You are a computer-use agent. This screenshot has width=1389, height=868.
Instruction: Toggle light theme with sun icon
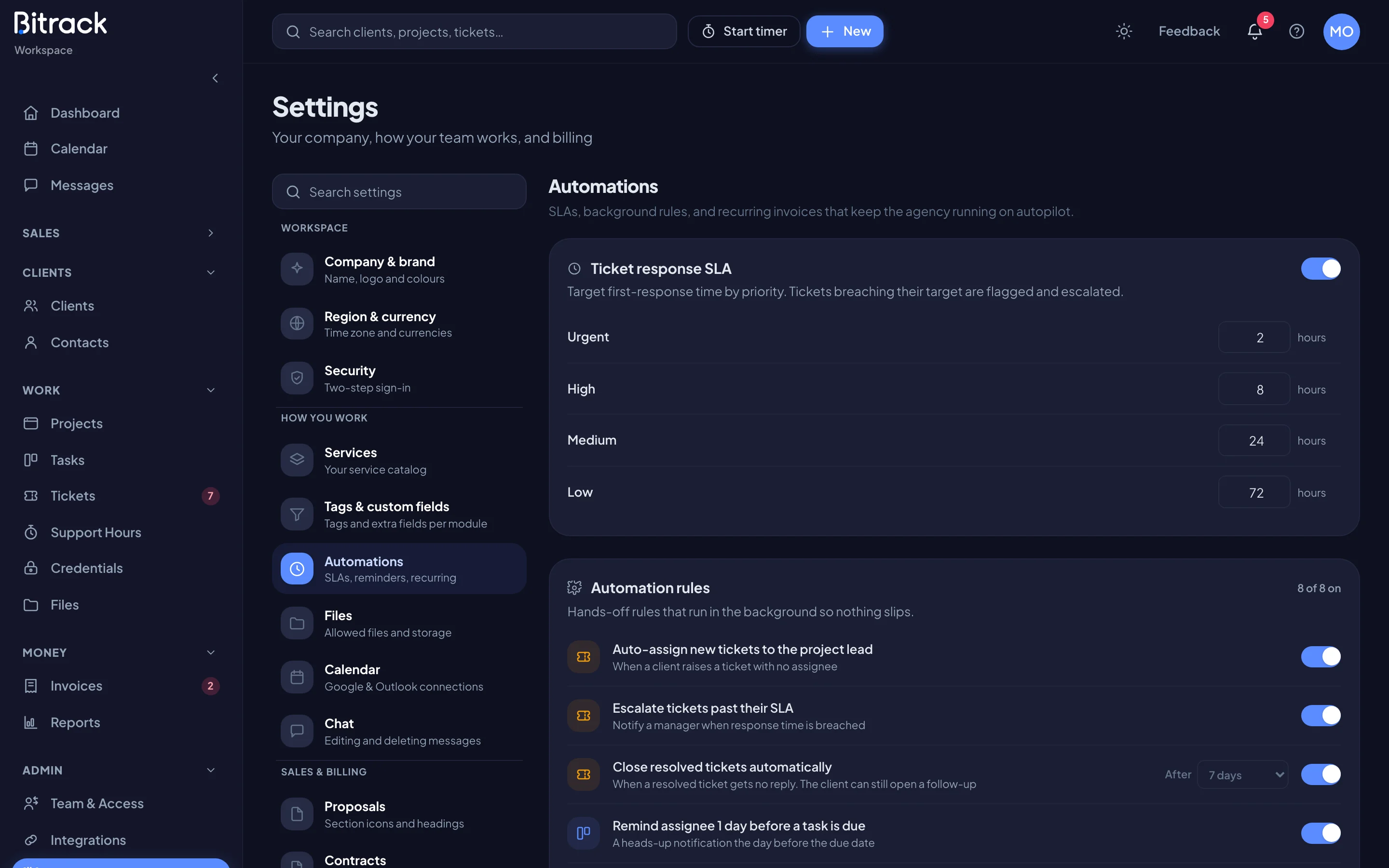pos(1124,31)
